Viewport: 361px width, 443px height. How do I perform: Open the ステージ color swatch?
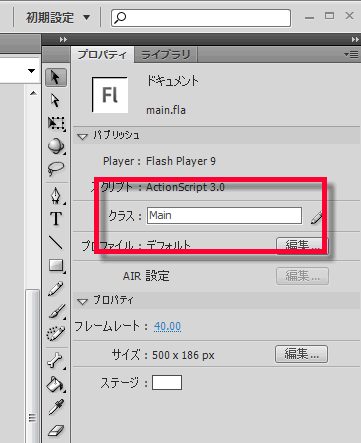click(x=167, y=382)
